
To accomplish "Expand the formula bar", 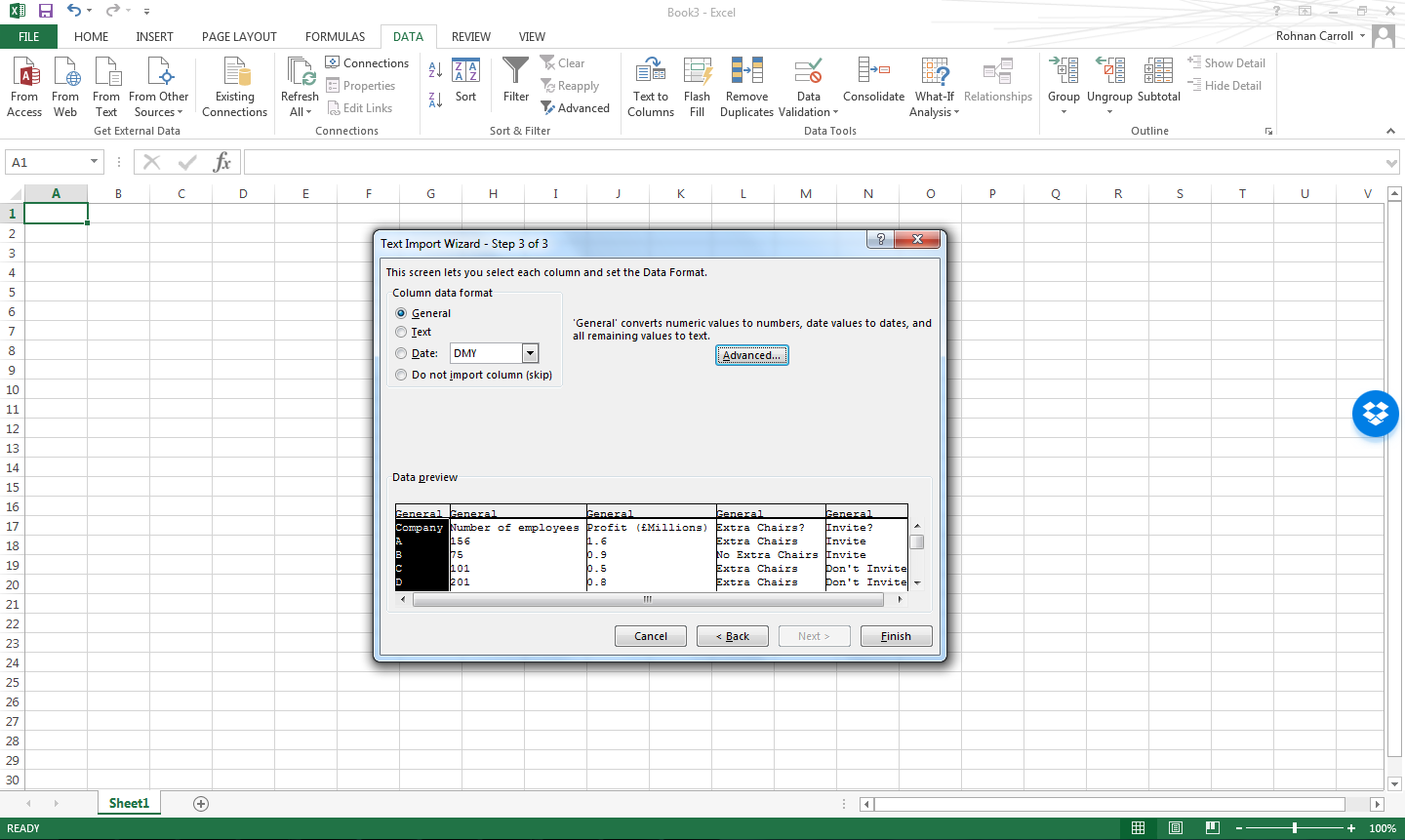I will tap(1392, 163).
